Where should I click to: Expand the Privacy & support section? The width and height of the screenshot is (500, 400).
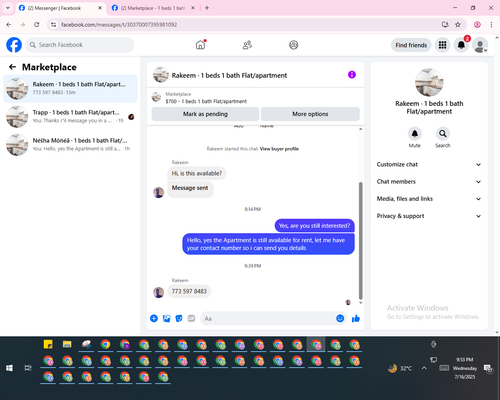pos(429,216)
